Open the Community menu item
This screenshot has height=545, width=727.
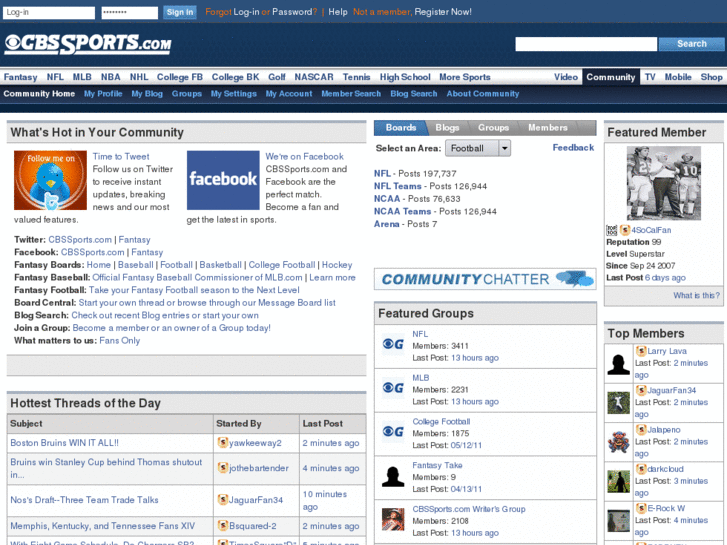[x=611, y=77]
